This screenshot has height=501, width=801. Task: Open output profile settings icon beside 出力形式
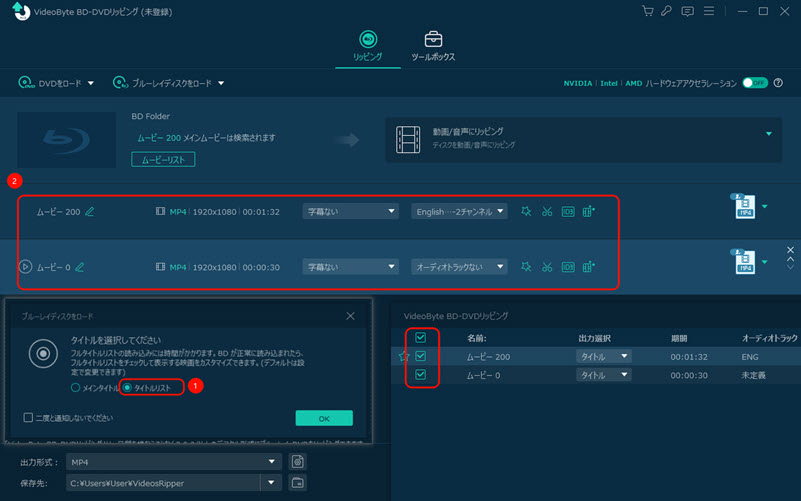coord(297,462)
